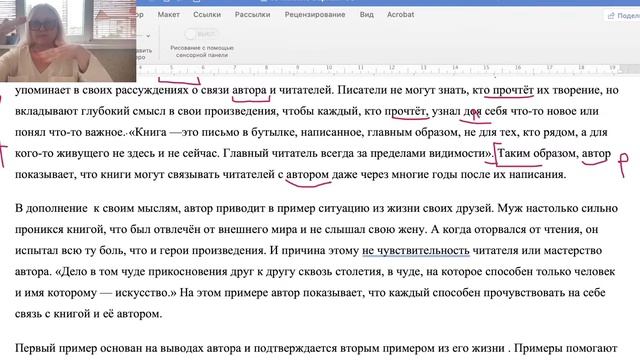
Task: Open the Acrobat tab
Action: [x=400, y=14]
